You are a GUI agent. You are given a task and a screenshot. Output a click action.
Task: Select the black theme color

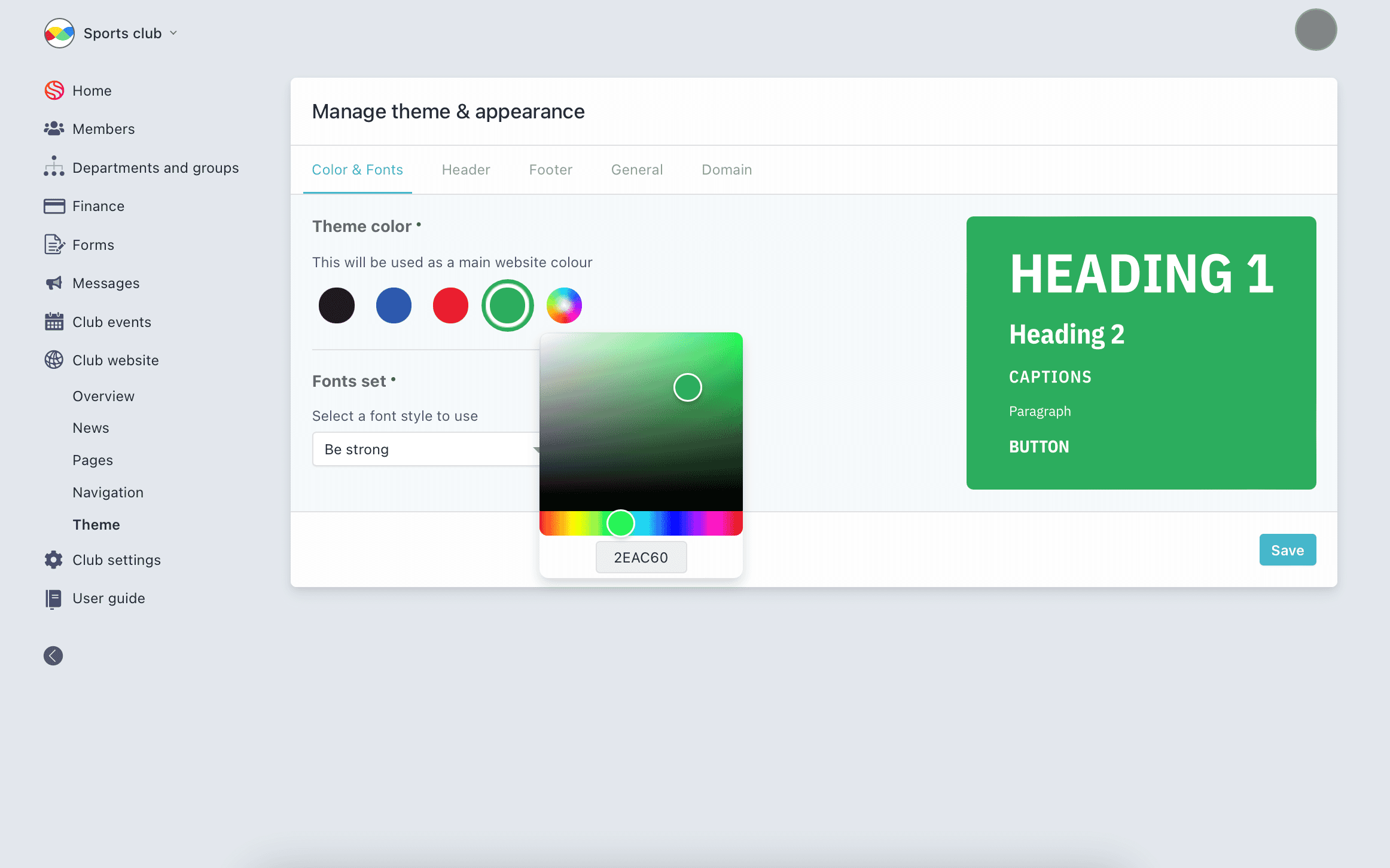point(337,305)
